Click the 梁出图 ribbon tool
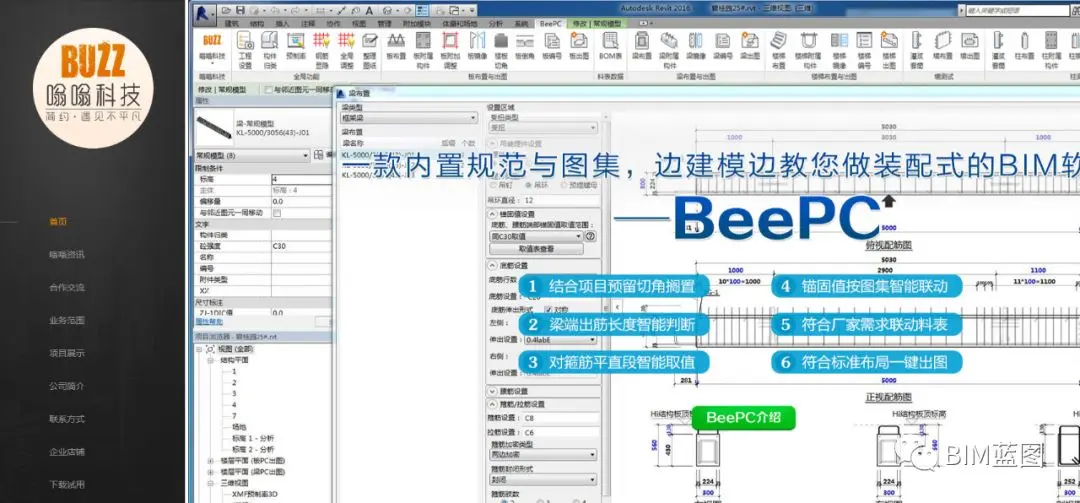The height and width of the screenshot is (503, 1080). pyautogui.click(x=749, y=45)
